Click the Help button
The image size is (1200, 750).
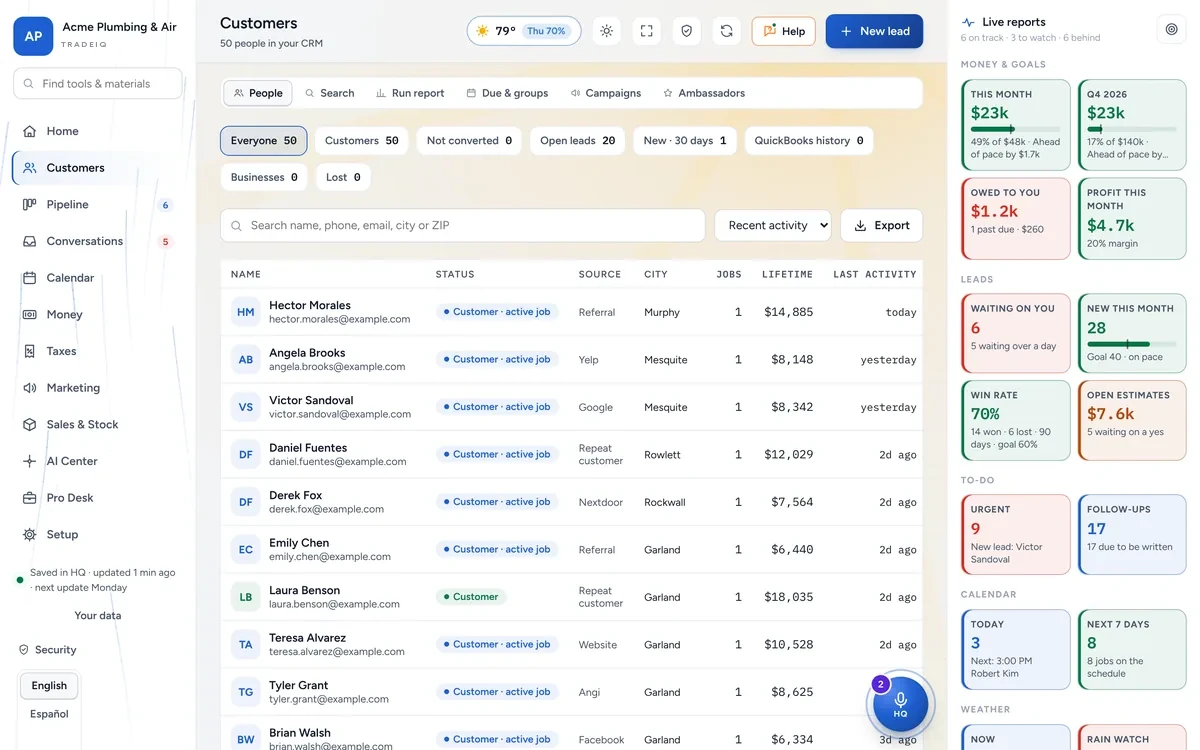784,31
